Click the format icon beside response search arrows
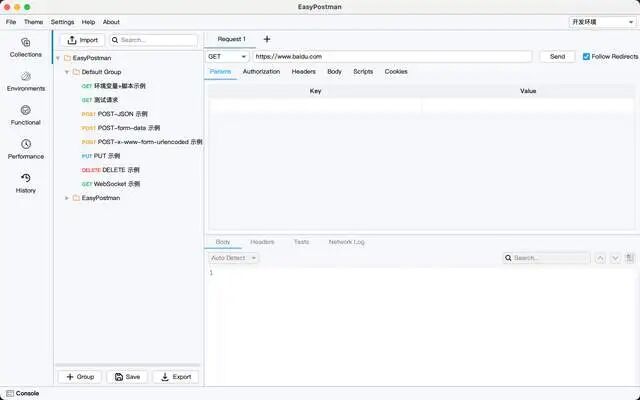This screenshot has height=400, width=640. click(630, 258)
